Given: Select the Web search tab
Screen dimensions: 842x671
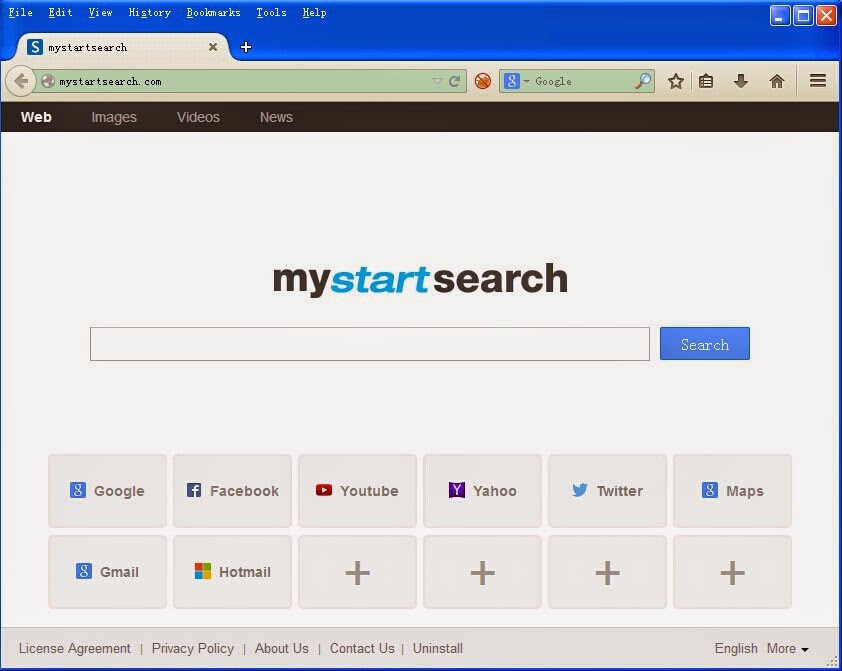Looking at the screenshot, I should 36,117.
